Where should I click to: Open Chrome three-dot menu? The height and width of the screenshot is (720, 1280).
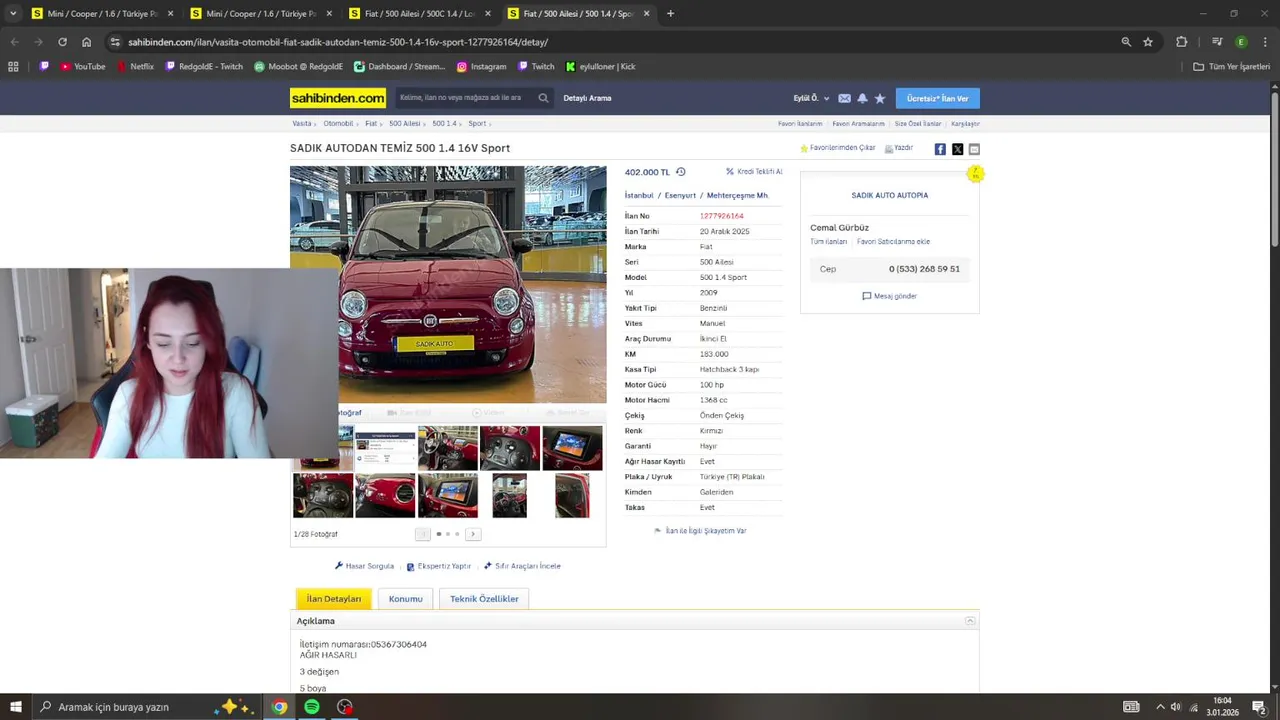click(x=1263, y=42)
